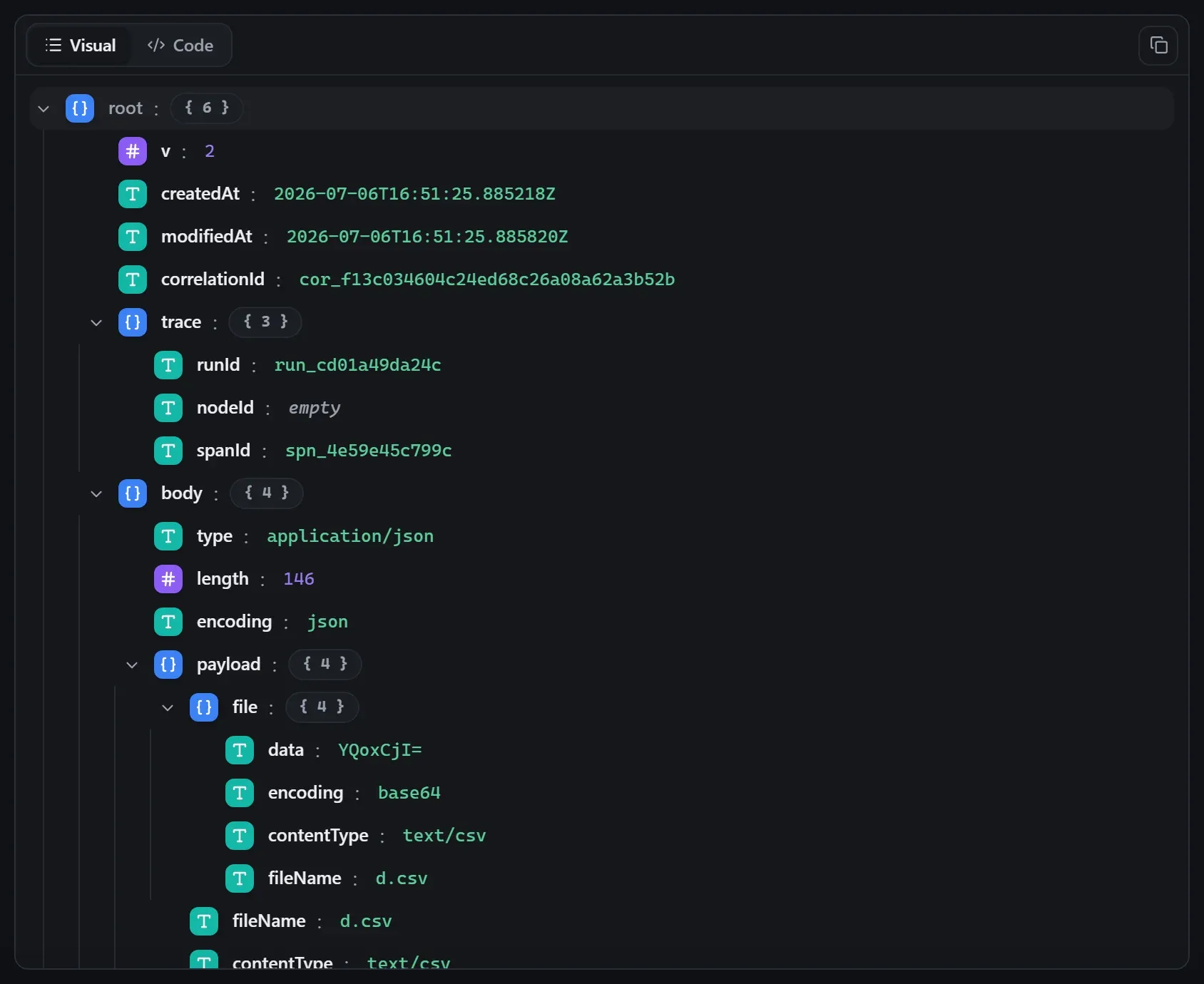This screenshot has width=1204, height=984.
Task: Click the number icon beside v
Action: point(133,151)
